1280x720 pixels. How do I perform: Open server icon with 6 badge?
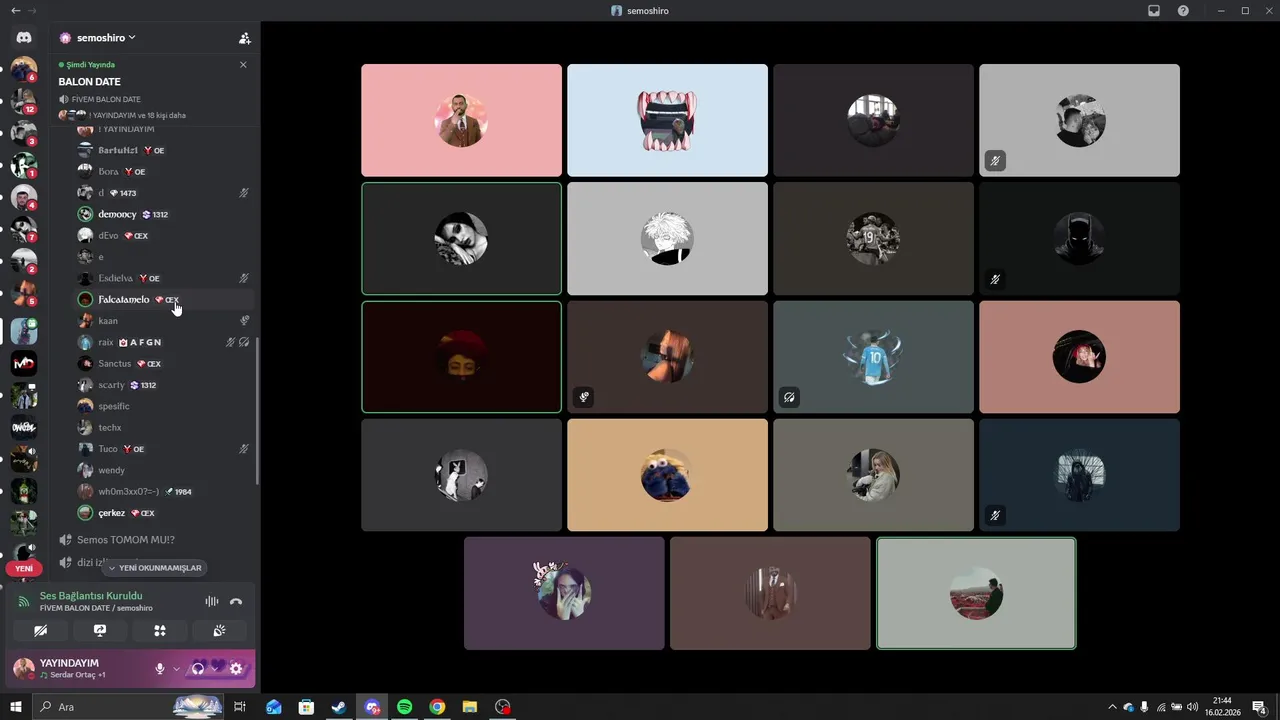click(24, 69)
